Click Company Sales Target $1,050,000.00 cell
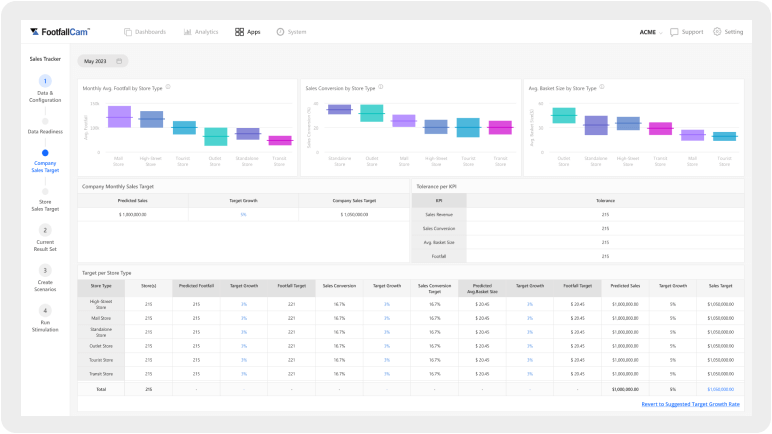The height and width of the screenshot is (434, 772). [354, 215]
